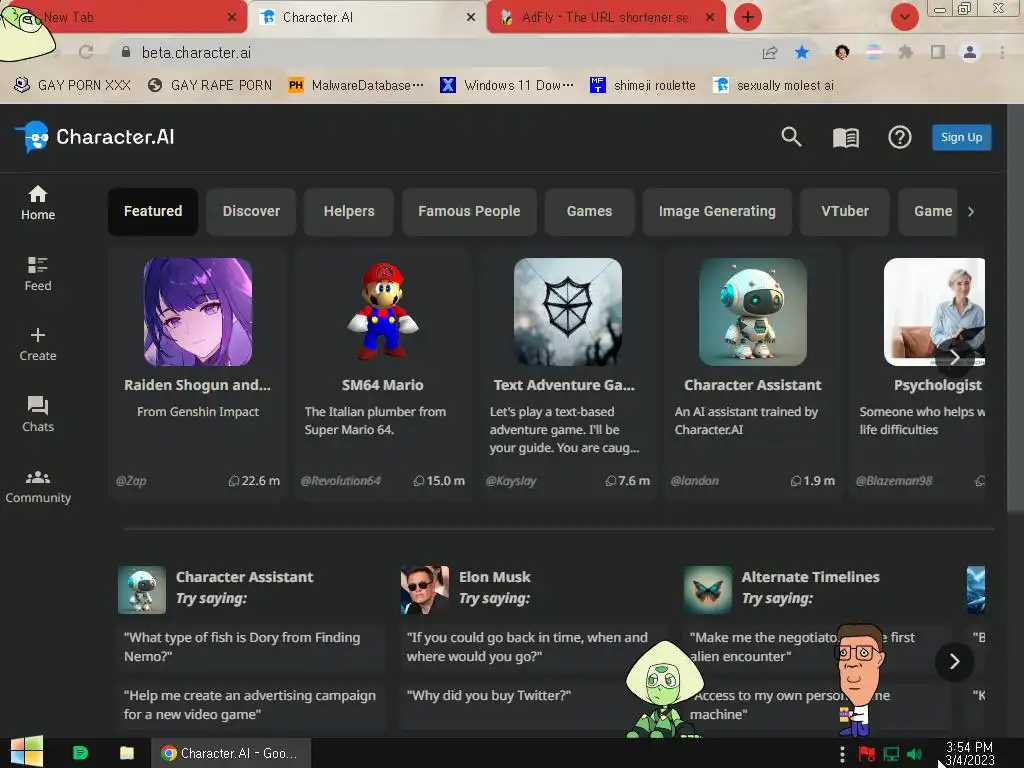Open Raiden Shogun character card

point(197,374)
